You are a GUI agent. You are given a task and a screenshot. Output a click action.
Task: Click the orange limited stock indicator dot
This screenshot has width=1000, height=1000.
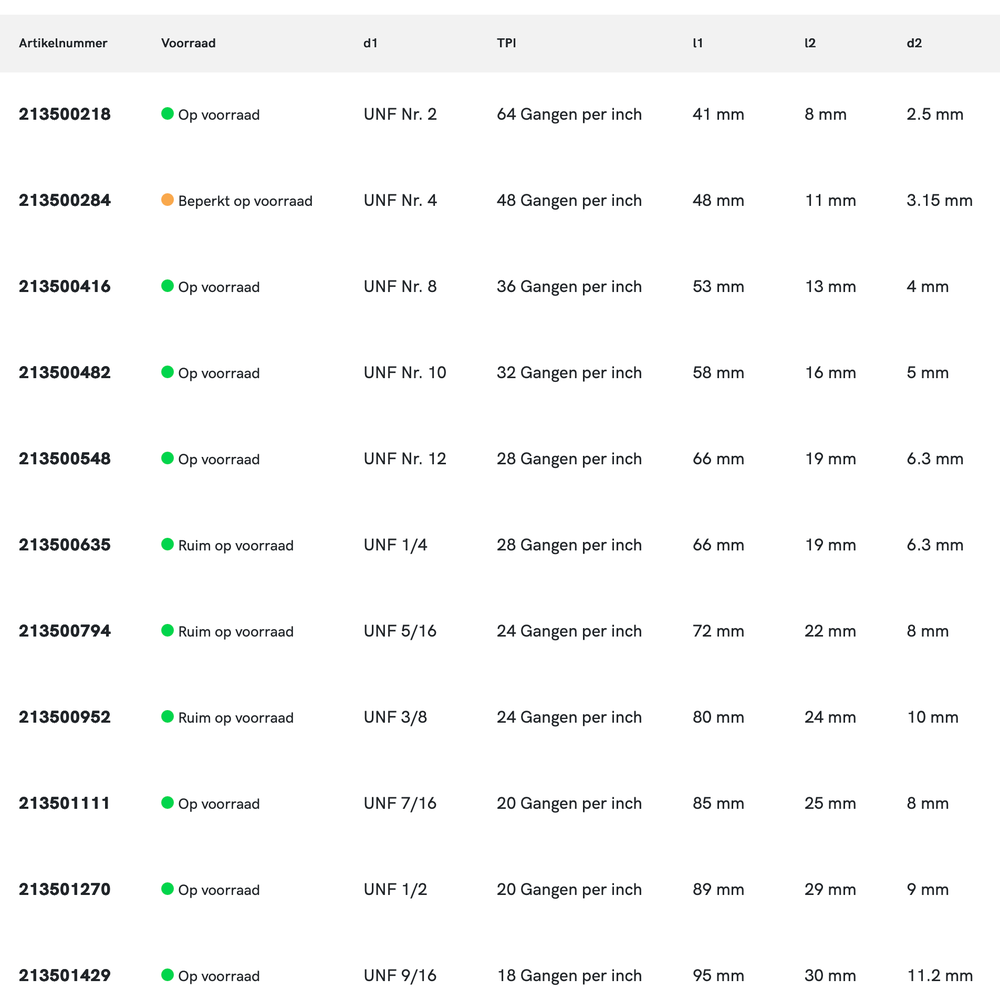point(168,200)
